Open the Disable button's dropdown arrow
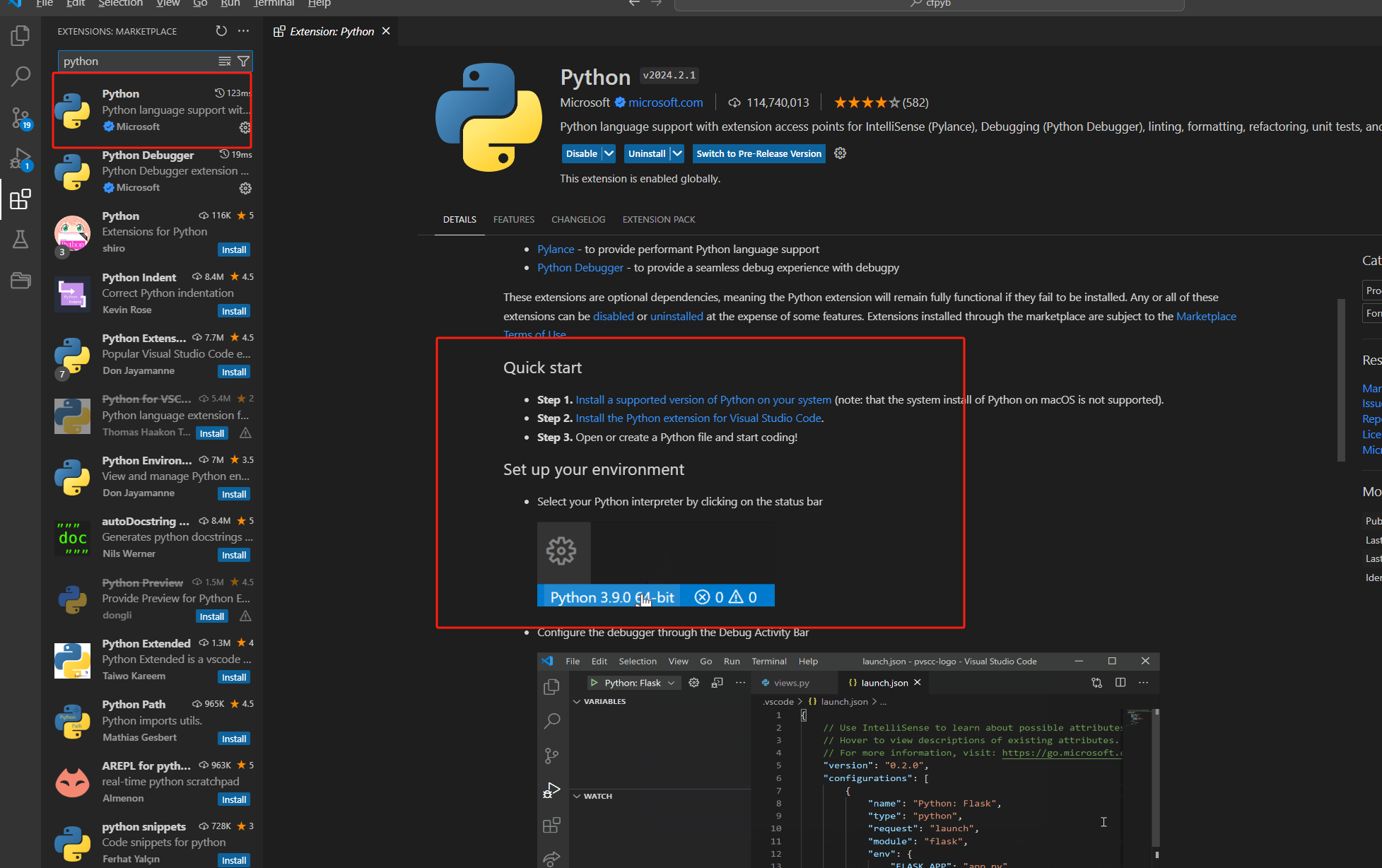1382x868 pixels. [608, 153]
